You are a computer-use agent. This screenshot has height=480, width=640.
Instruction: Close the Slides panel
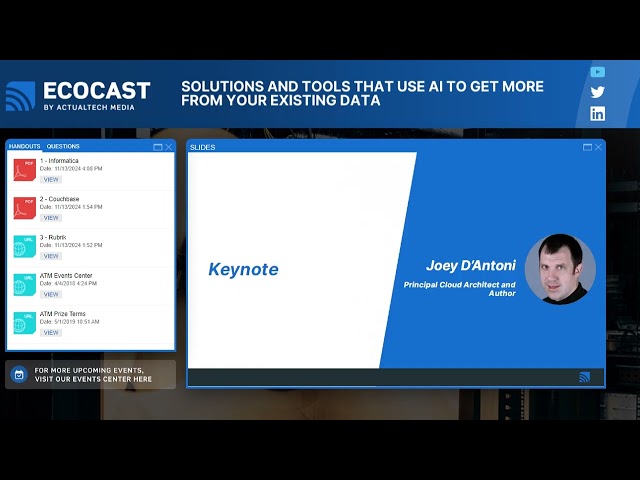pos(598,147)
